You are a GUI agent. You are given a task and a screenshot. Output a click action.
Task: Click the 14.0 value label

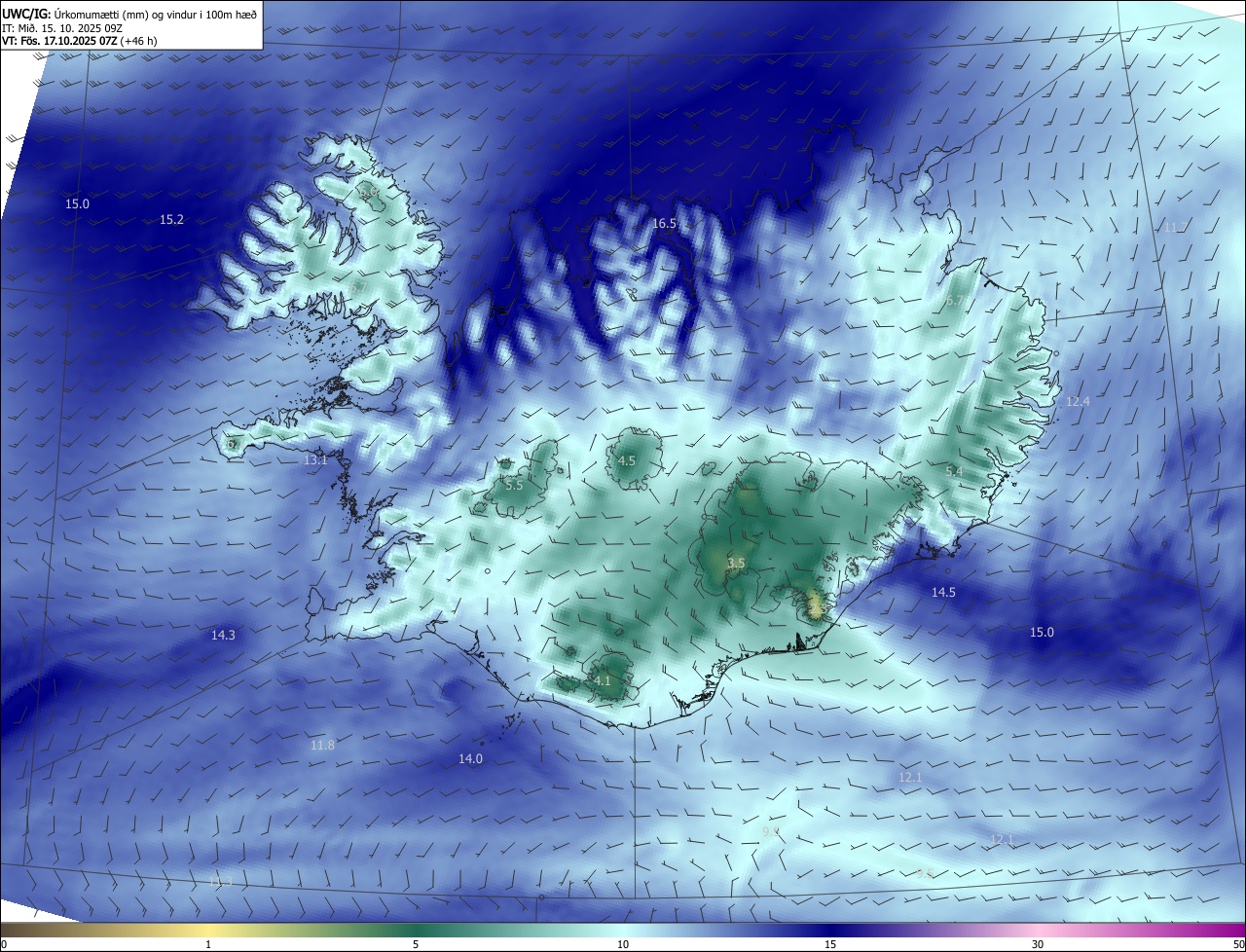[470, 759]
